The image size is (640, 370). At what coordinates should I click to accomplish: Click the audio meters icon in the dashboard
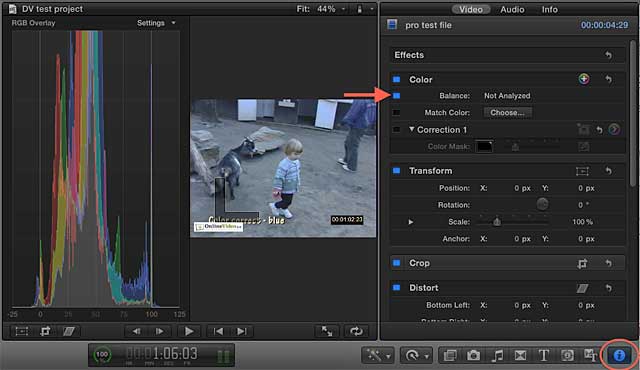[223, 356]
